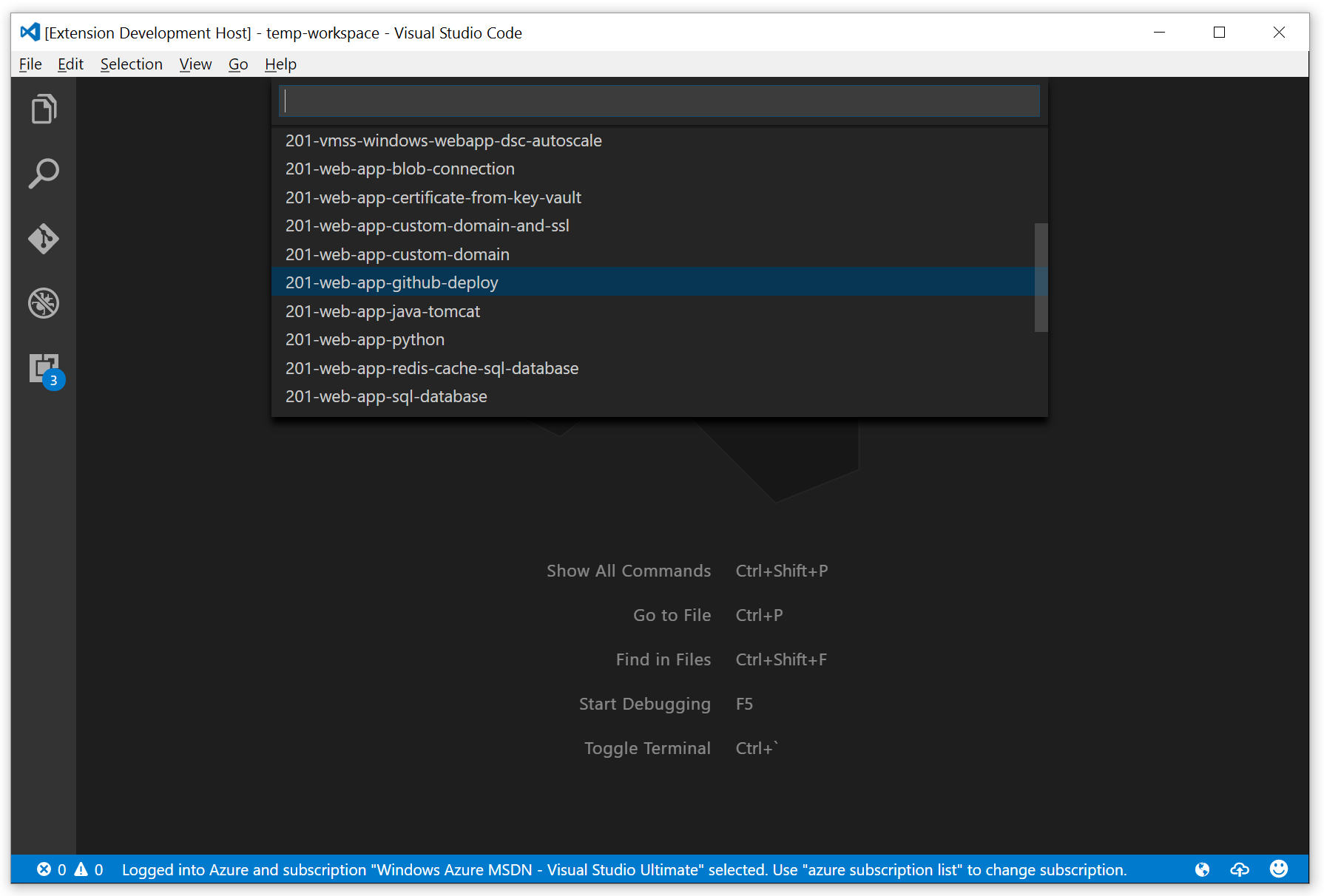Viewport: 1324px width, 896px height.
Task: Select 201-web-app-redis-cache-sql-database template
Action: pos(652,368)
